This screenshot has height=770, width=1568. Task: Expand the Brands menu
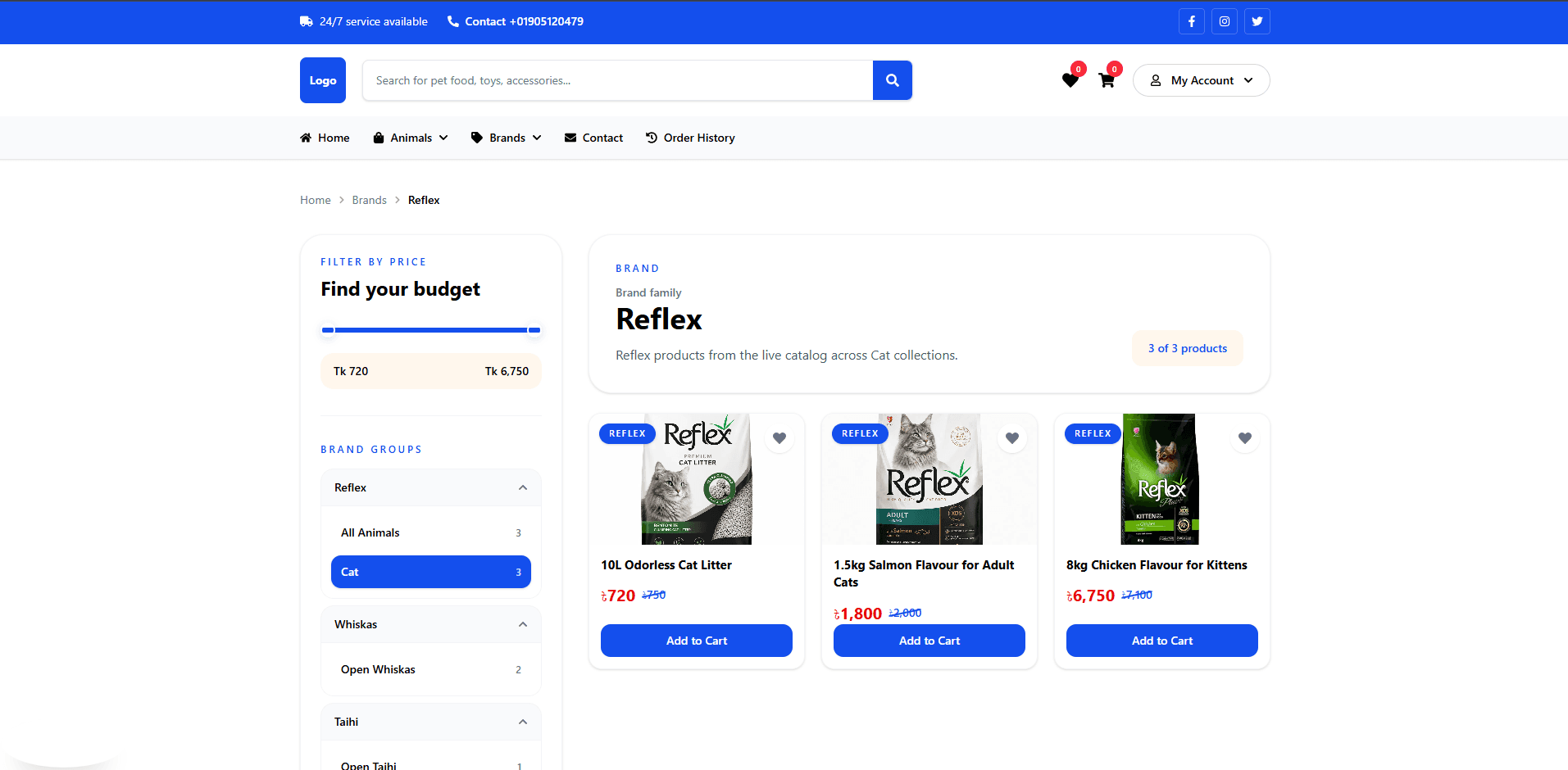507,138
